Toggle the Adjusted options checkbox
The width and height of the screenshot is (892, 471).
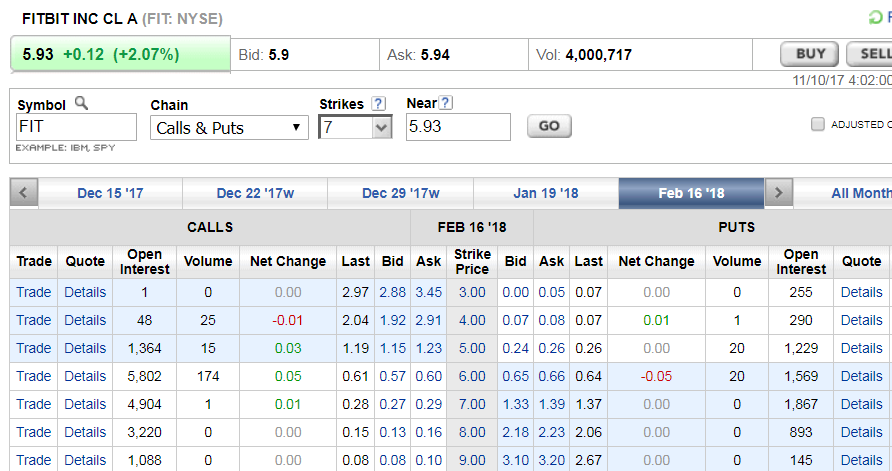tap(817, 124)
